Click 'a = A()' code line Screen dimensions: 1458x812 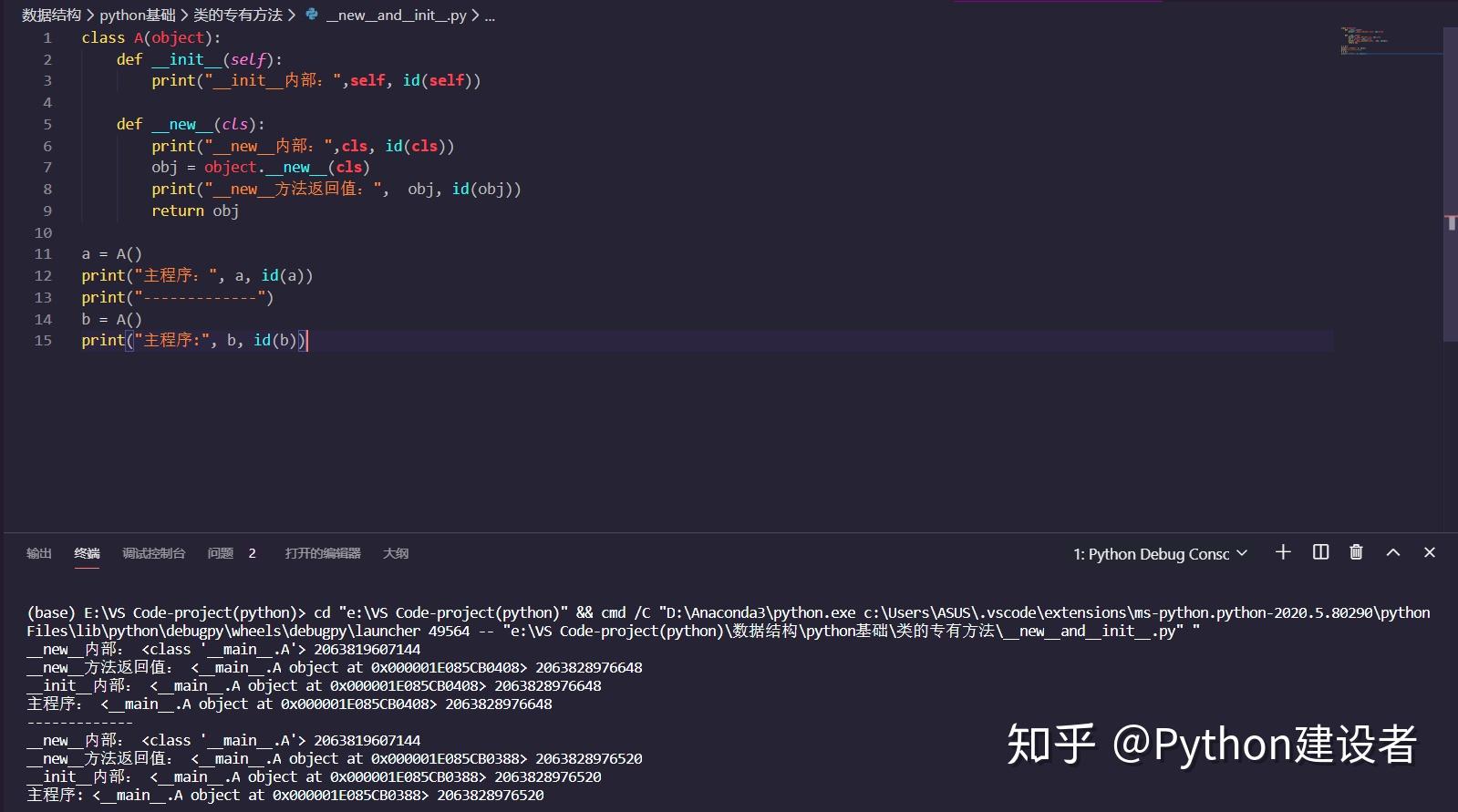(x=111, y=253)
